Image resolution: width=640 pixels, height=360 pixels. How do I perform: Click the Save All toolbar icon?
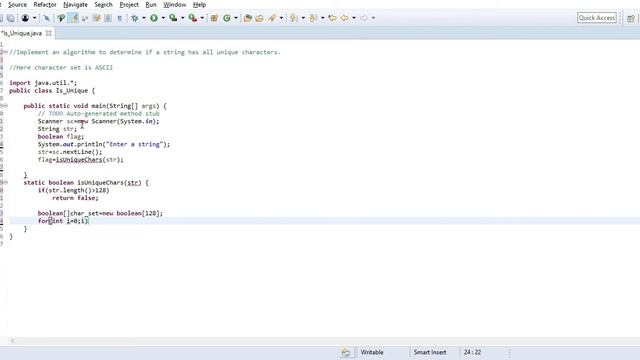click(11, 18)
